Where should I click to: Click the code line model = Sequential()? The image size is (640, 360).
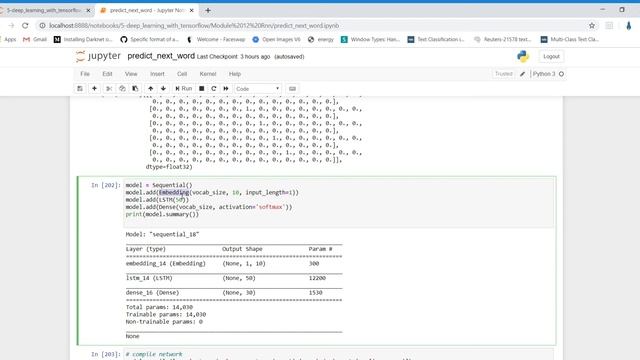[x=159, y=185]
